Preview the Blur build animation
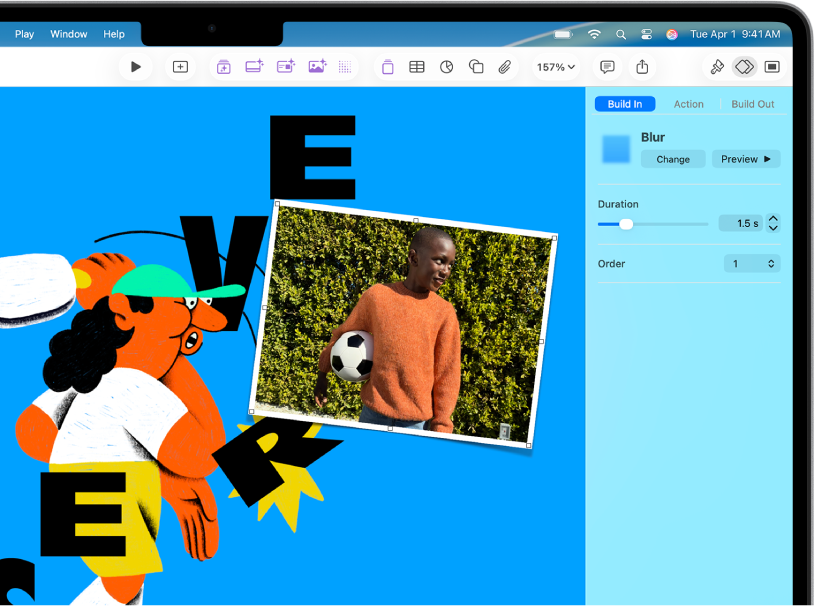Screen dimensions: 814x606 (x=746, y=158)
